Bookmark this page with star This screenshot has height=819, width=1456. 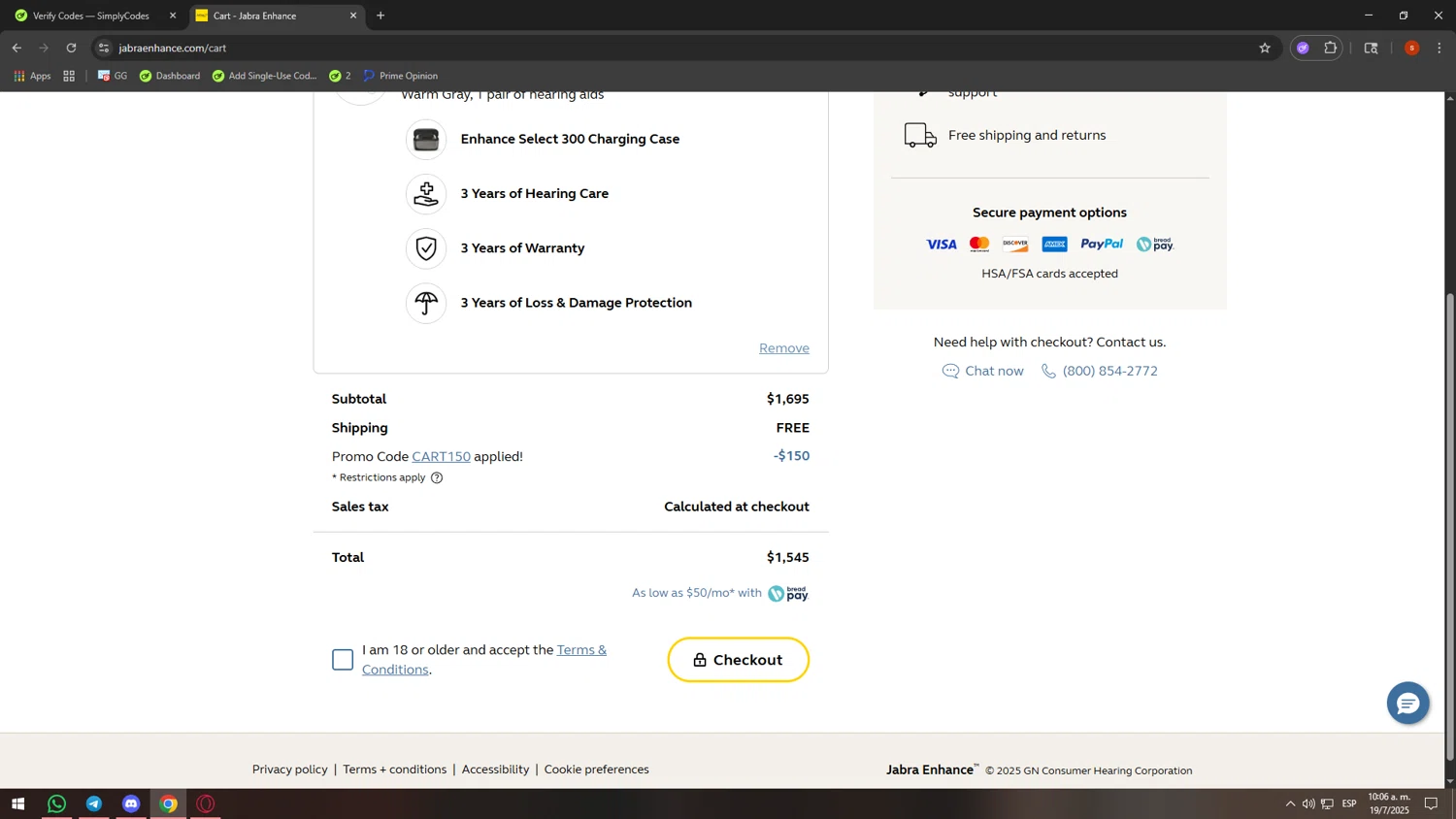pos(1264,48)
